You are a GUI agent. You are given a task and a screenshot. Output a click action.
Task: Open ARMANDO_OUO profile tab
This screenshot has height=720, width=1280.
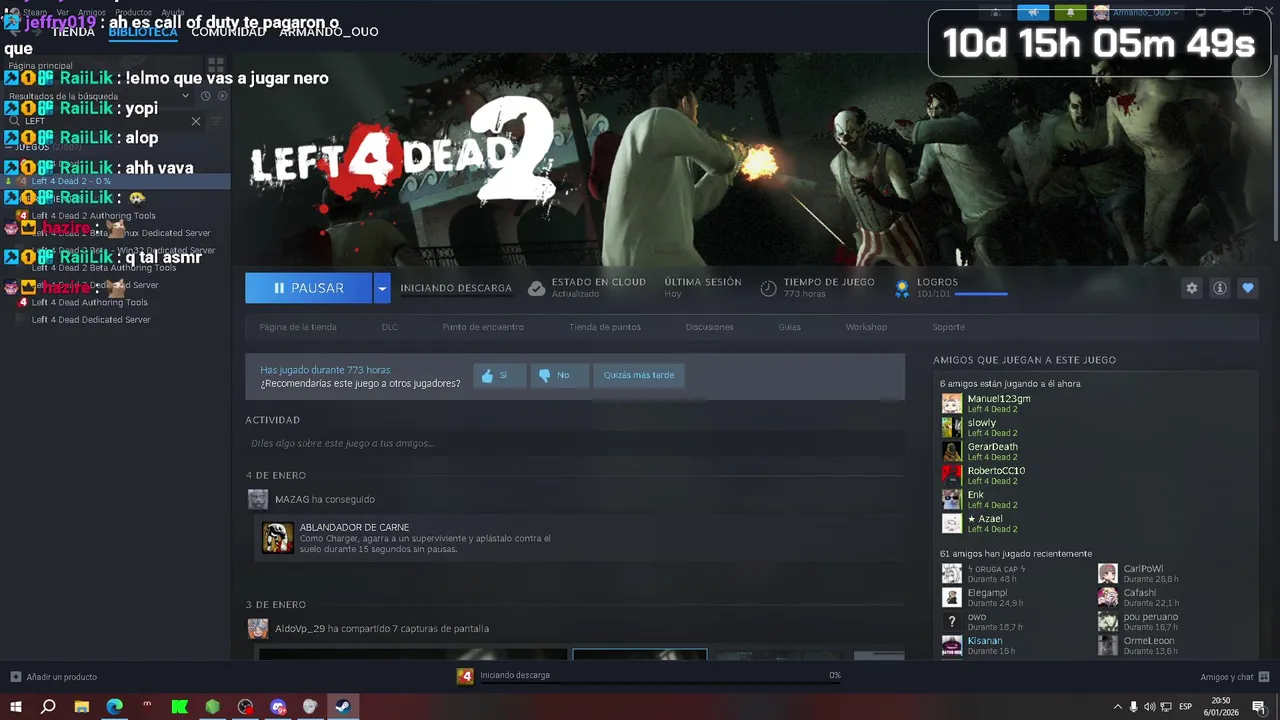(329, 32)
